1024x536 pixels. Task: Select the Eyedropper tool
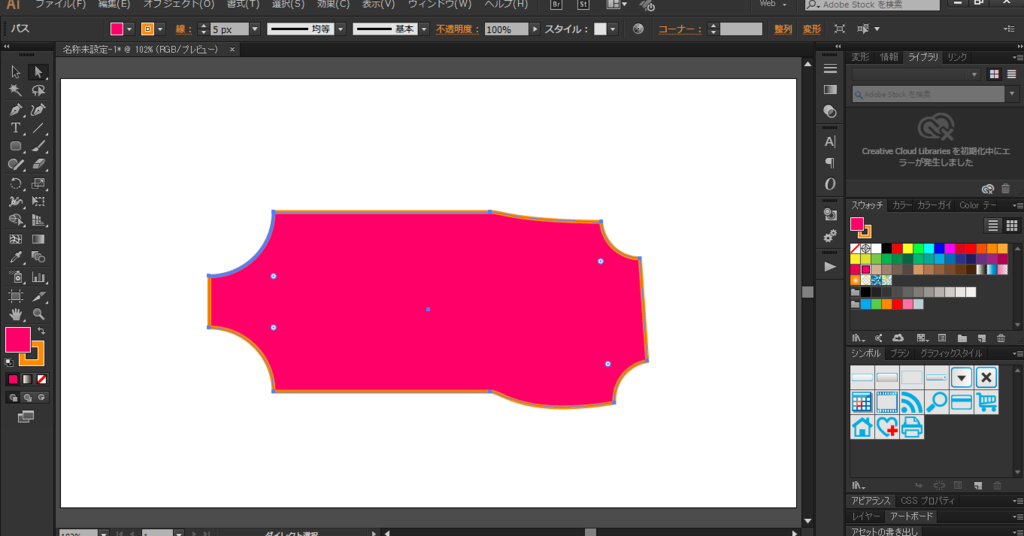pos(16,257)
